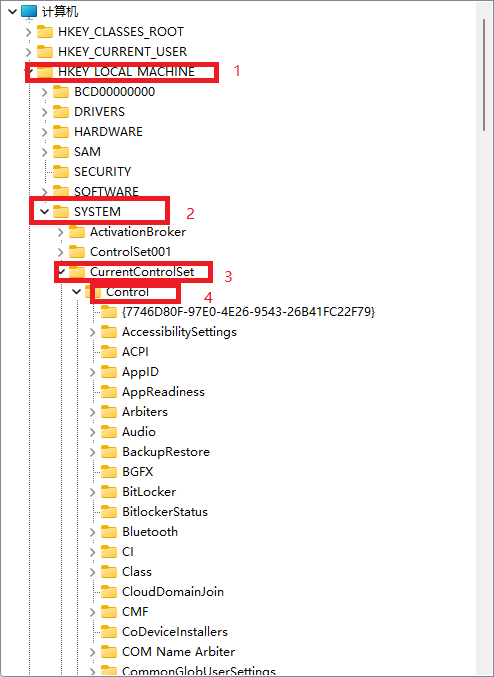Expand the Bluetooth key

click(92, 532)
